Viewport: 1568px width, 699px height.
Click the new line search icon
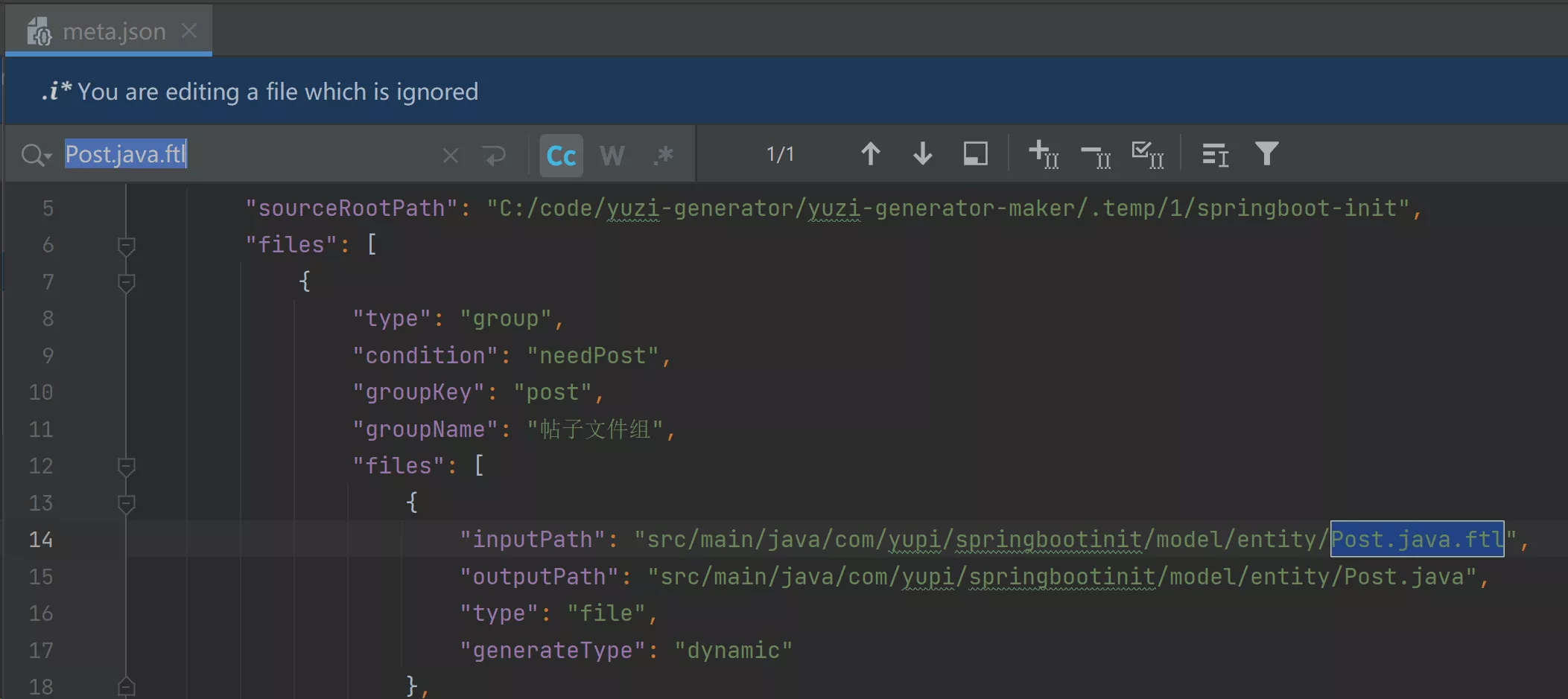point(494,156)
